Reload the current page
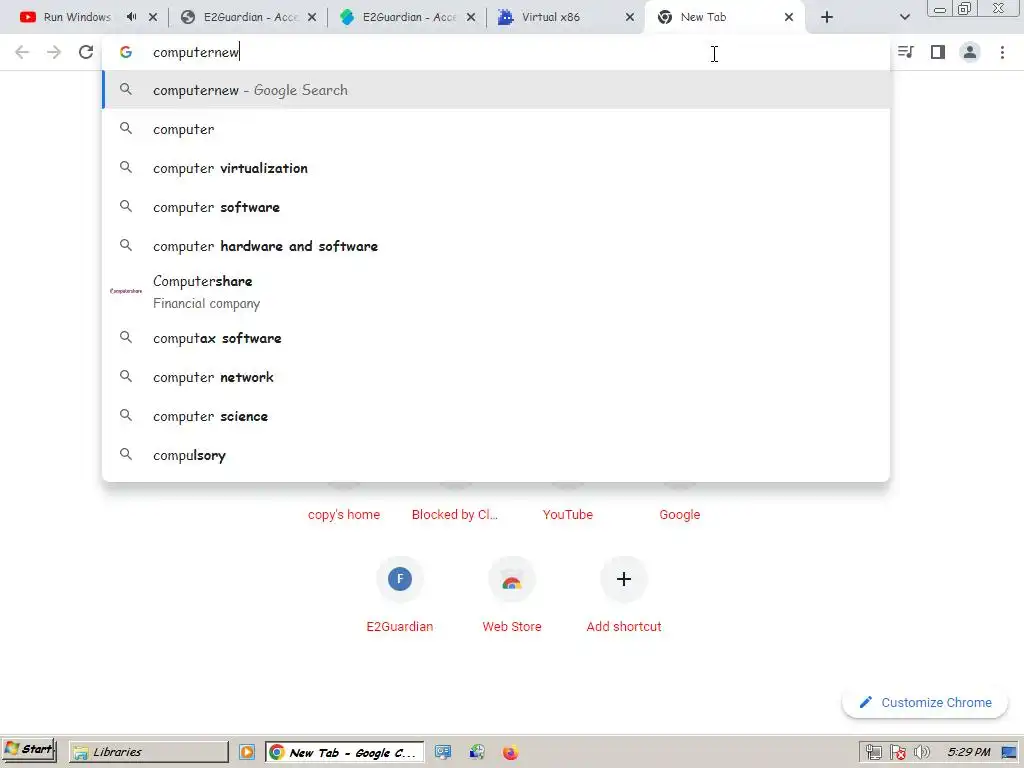This screenshot has height=768, width=1024. coord(86,52)
